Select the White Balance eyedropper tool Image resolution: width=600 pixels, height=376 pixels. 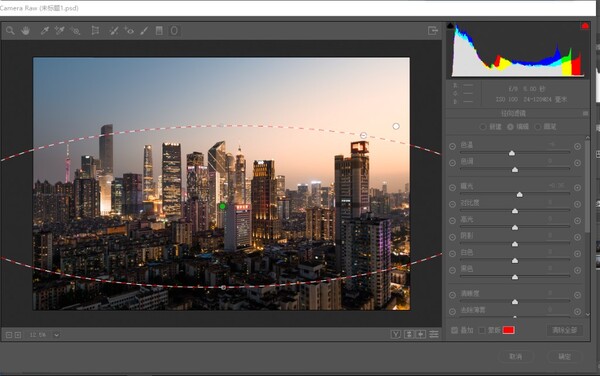(x=45, y=31)
